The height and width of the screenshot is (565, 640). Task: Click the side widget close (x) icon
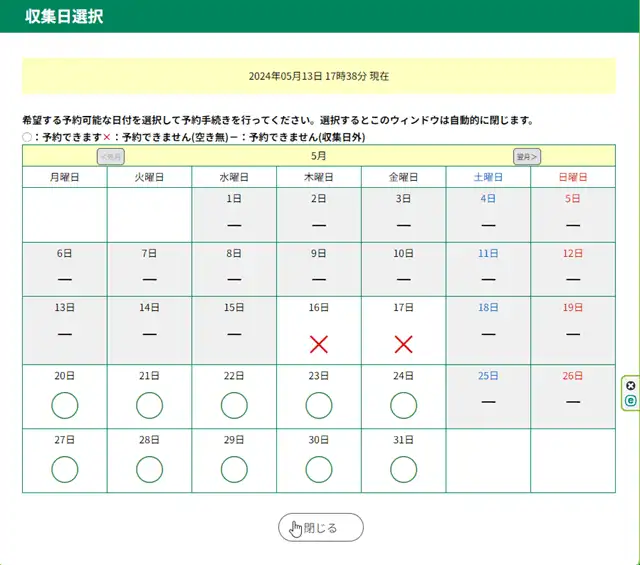(x=631, y=386)
